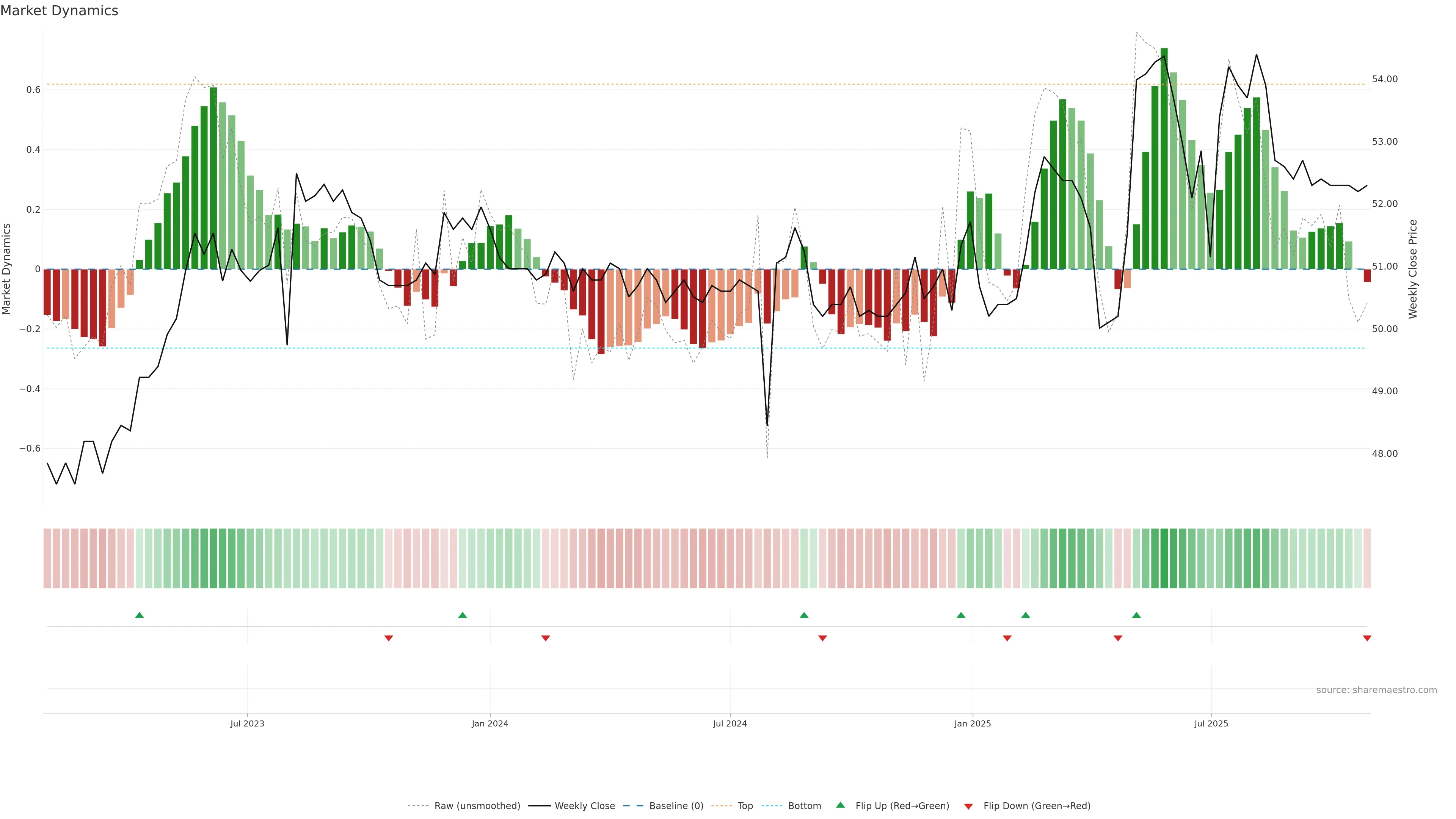Viewport: 1456px width, 819px height.
Task: Click the earliest green flip-up marker before Jul 2023
Action: pos(140,615)
